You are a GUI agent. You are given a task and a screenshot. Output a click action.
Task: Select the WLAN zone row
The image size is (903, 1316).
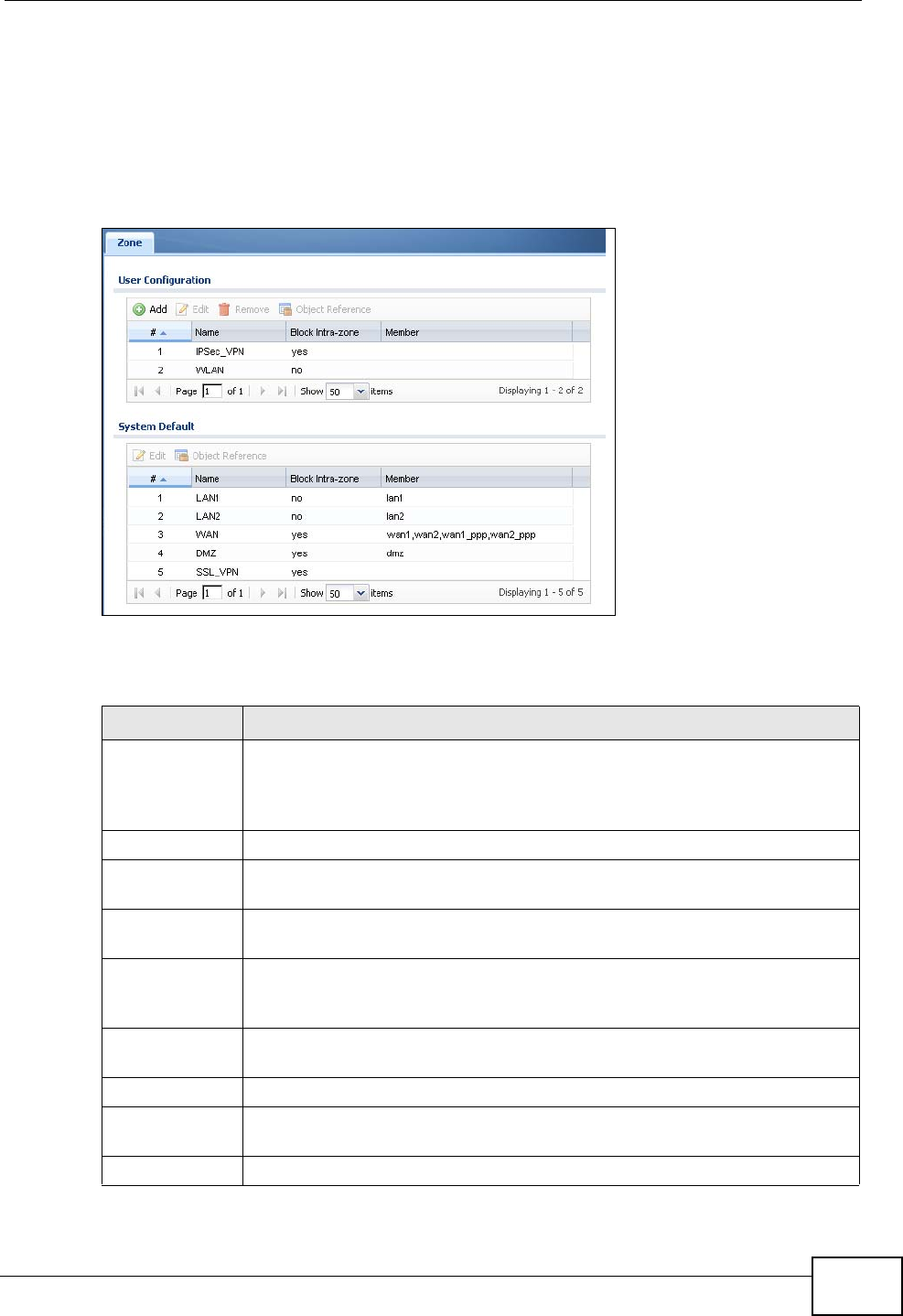click(350, 370)
